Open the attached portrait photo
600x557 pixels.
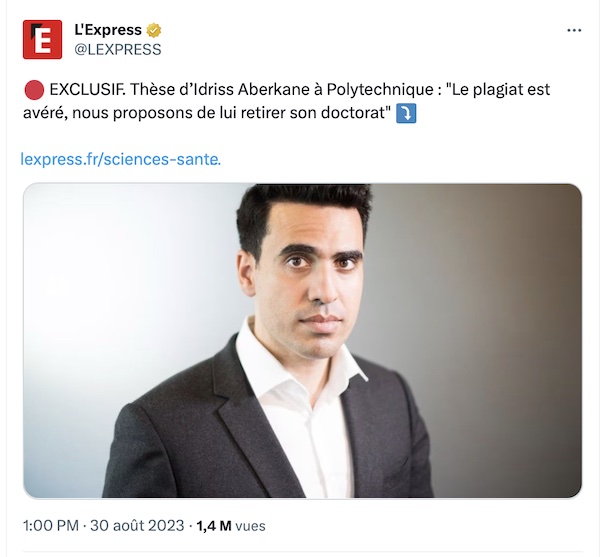coord(302,341)
